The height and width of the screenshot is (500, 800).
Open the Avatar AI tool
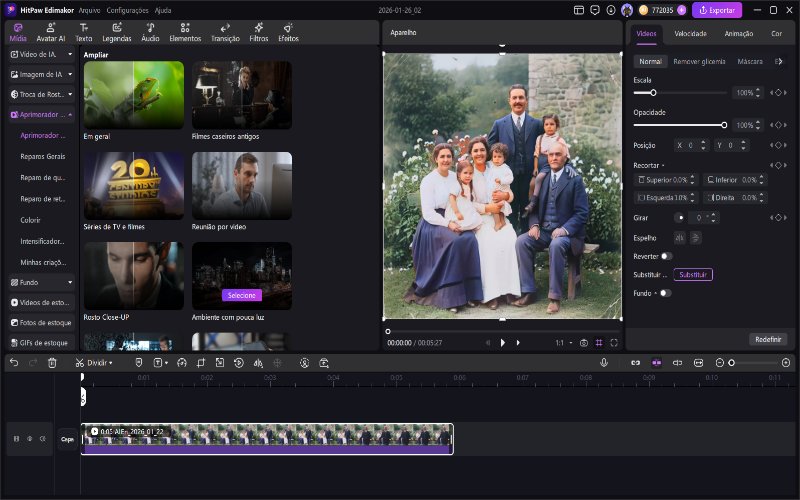coord(51,33)
